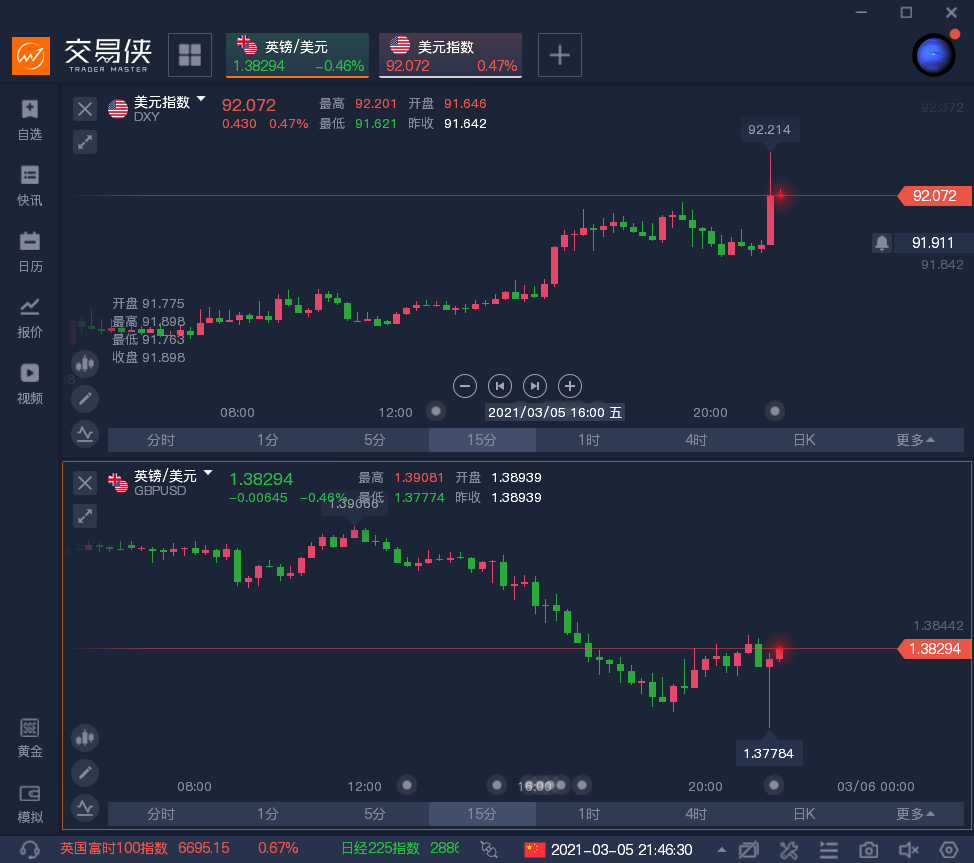The height and width of the screenshot is (863, 974).
Task: Click the event marker near 20:00 on the DXY timeline
Action: [x=774, y=410]
